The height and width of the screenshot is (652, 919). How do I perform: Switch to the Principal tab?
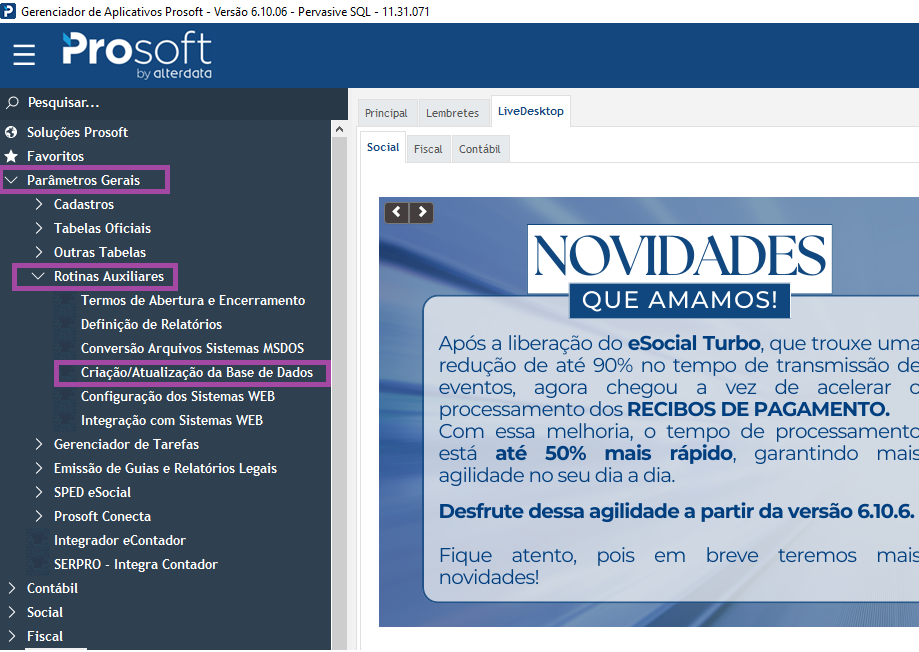point(387,113)
